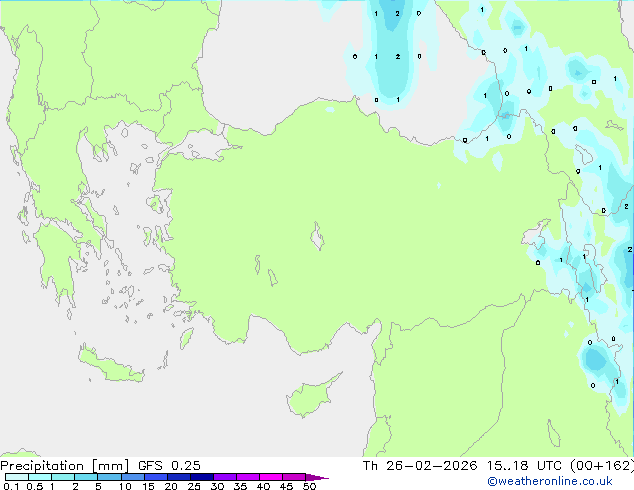Click the '25' legend scale label

(x=194, y=486)
